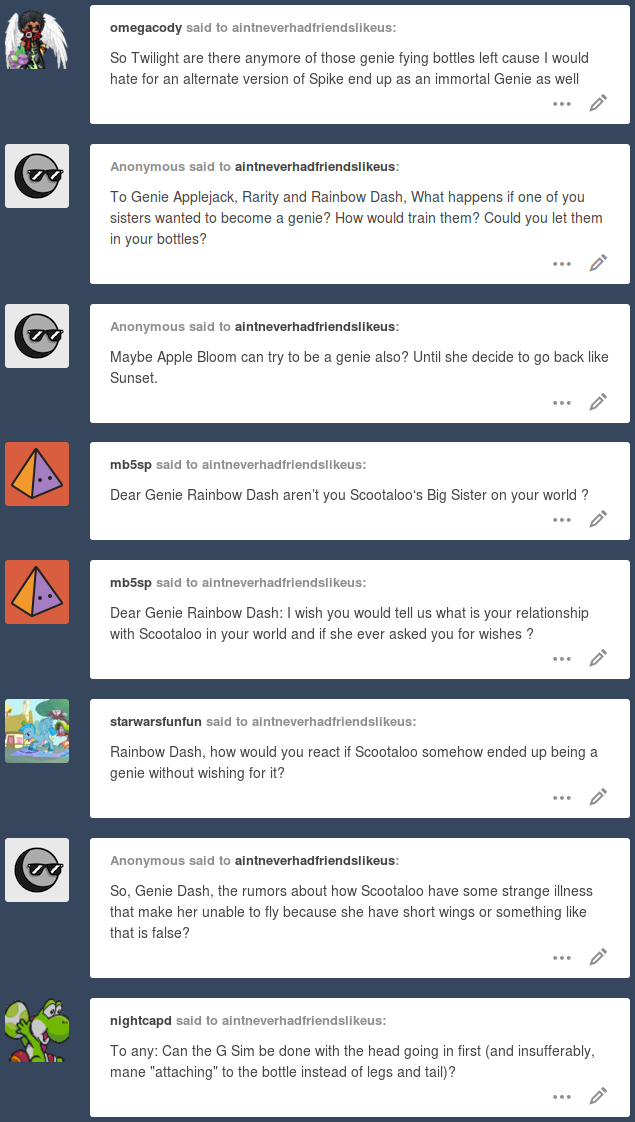Viewport: 635px width, 1122px height.
Task: Click the starwarsfunfun username link
Action: [157, 722]
